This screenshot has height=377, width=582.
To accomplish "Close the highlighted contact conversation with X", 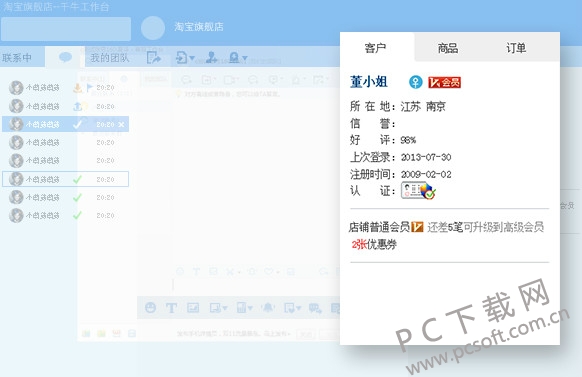I will 121,125.
